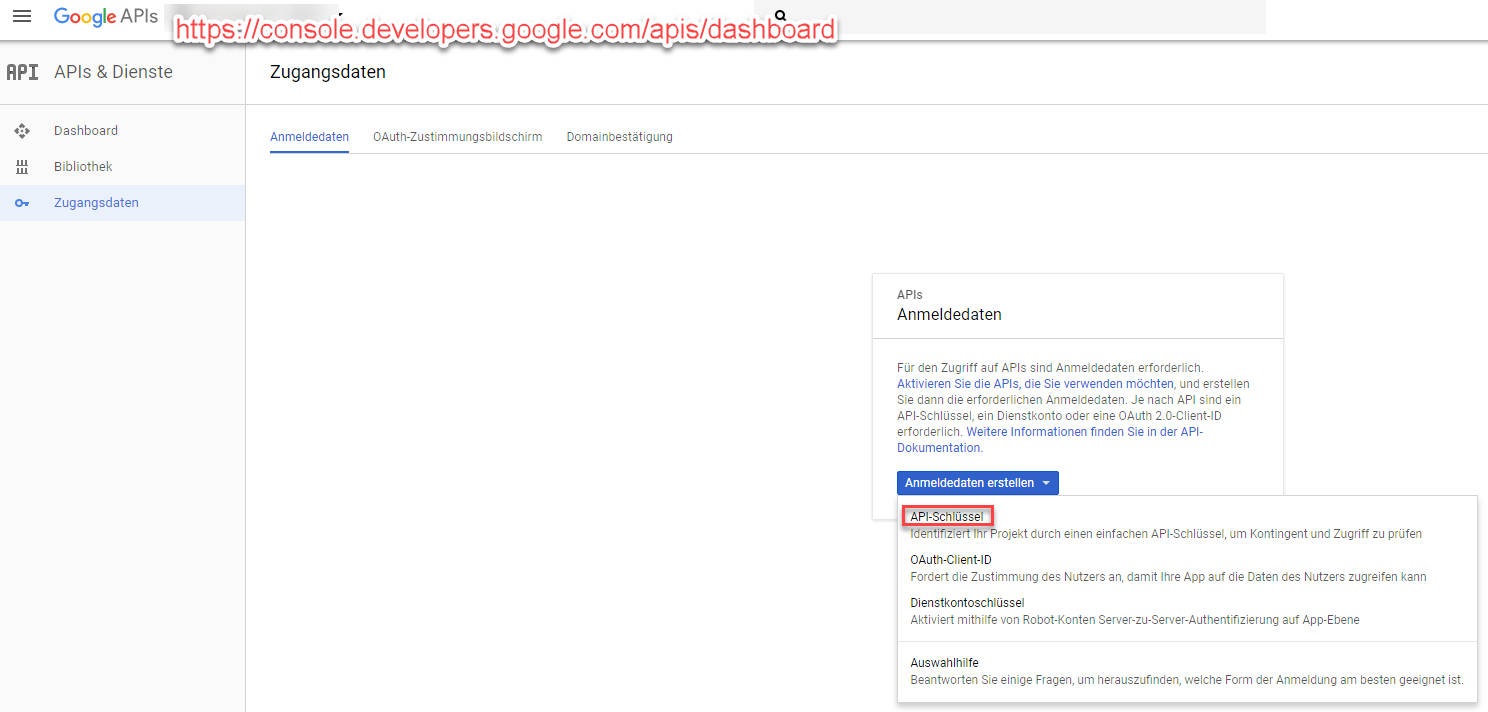
Task: Click the API icon beside APIs & Dienste
Action: (x=22, y=72)
